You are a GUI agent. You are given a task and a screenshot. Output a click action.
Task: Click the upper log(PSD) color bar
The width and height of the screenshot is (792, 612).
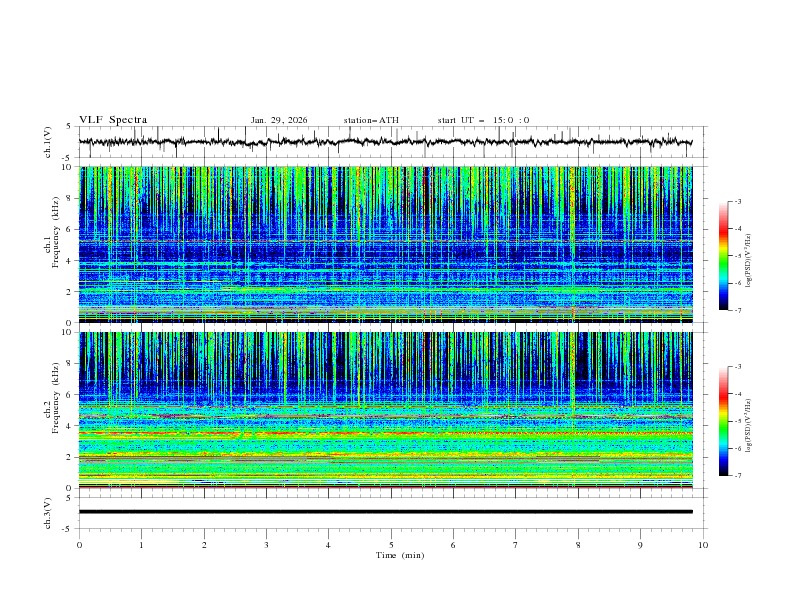723,256
